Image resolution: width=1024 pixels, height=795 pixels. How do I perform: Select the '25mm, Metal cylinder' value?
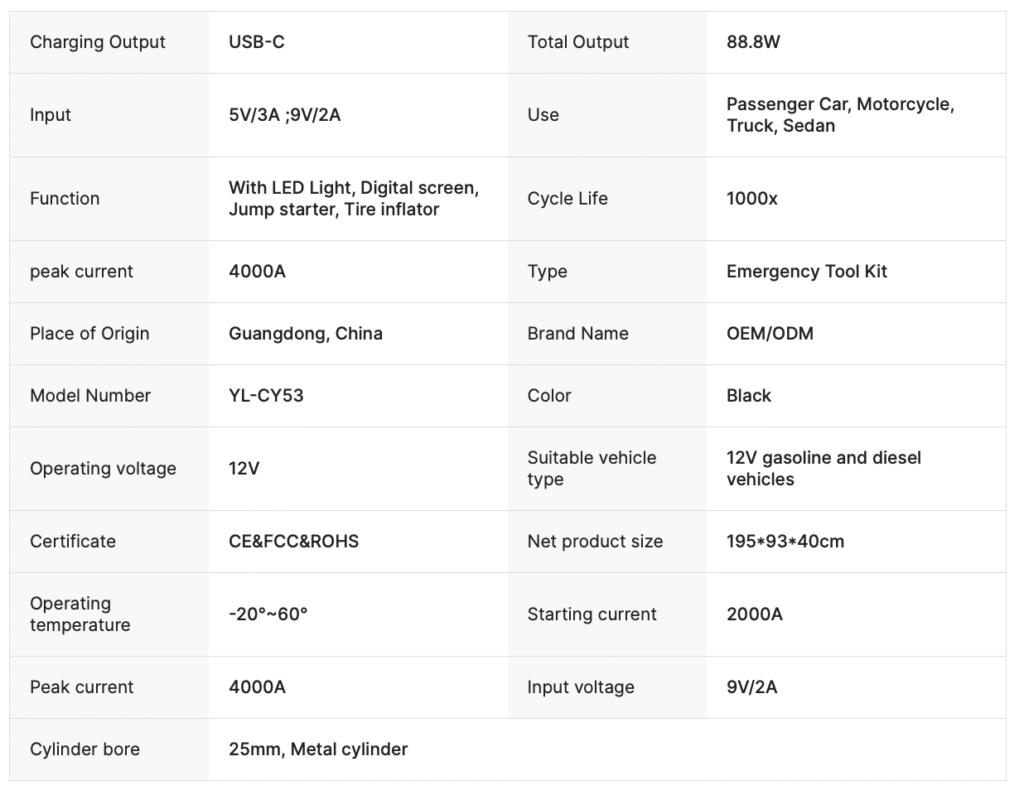click(318, 749)
